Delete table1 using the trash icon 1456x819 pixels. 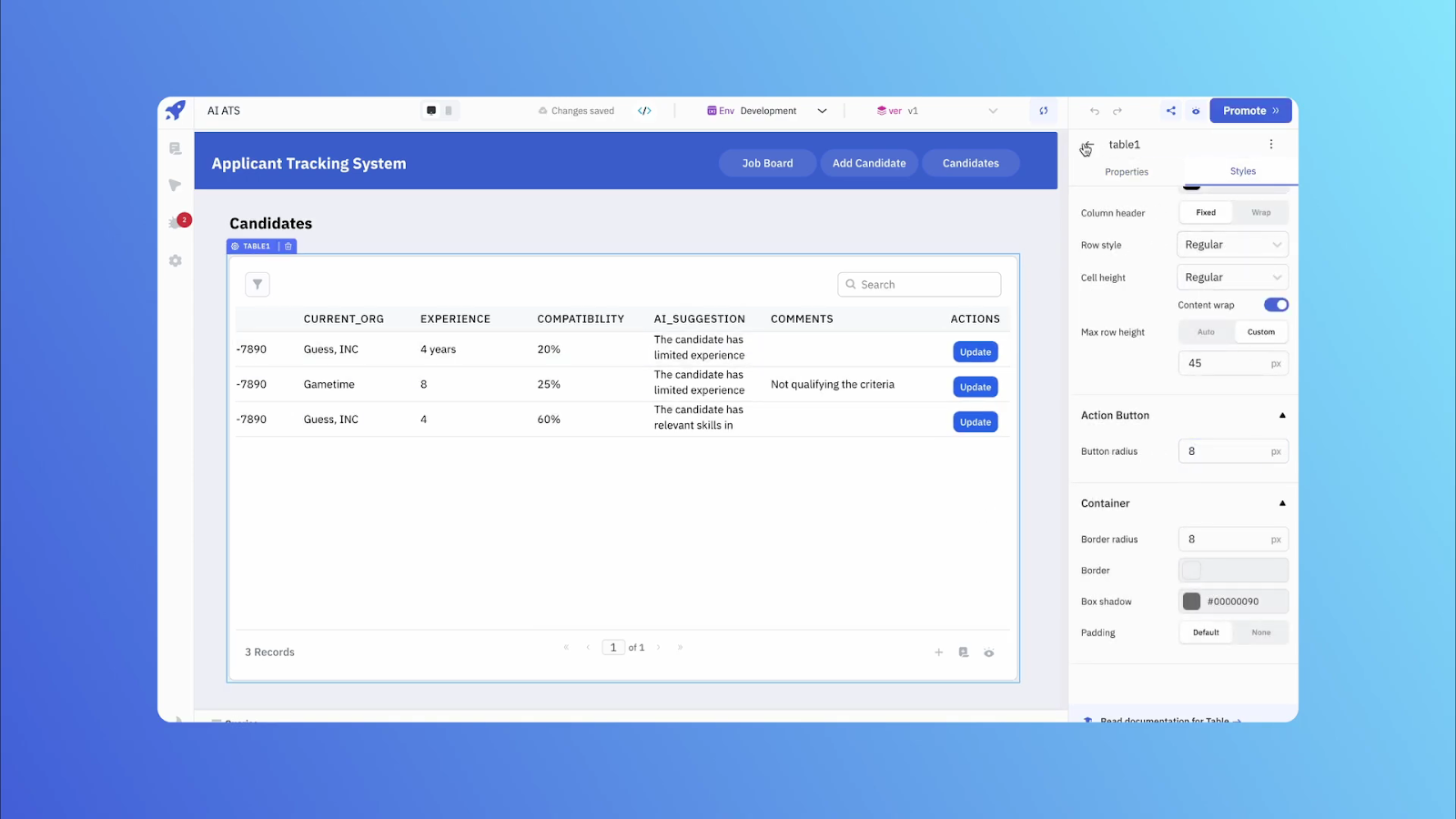[x=288, y=246]
